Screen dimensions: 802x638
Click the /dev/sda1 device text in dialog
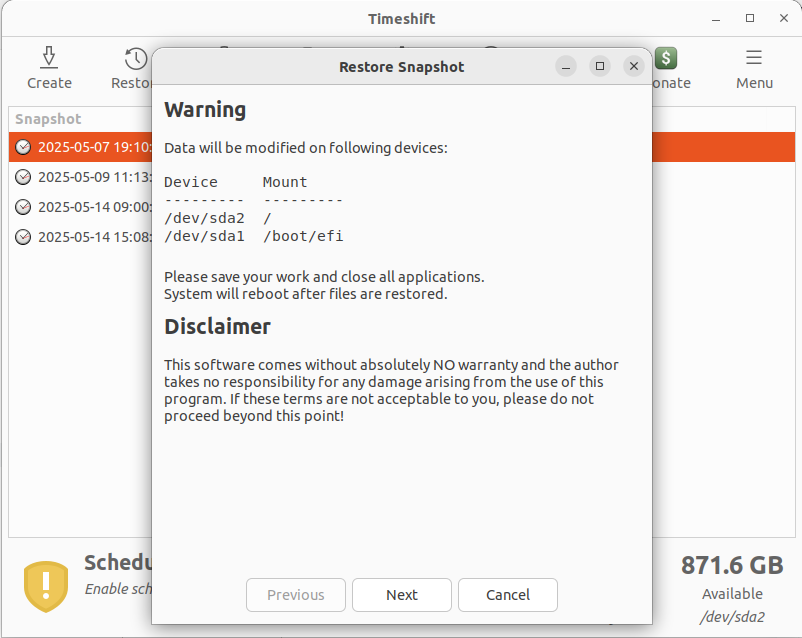coord(204,236)
